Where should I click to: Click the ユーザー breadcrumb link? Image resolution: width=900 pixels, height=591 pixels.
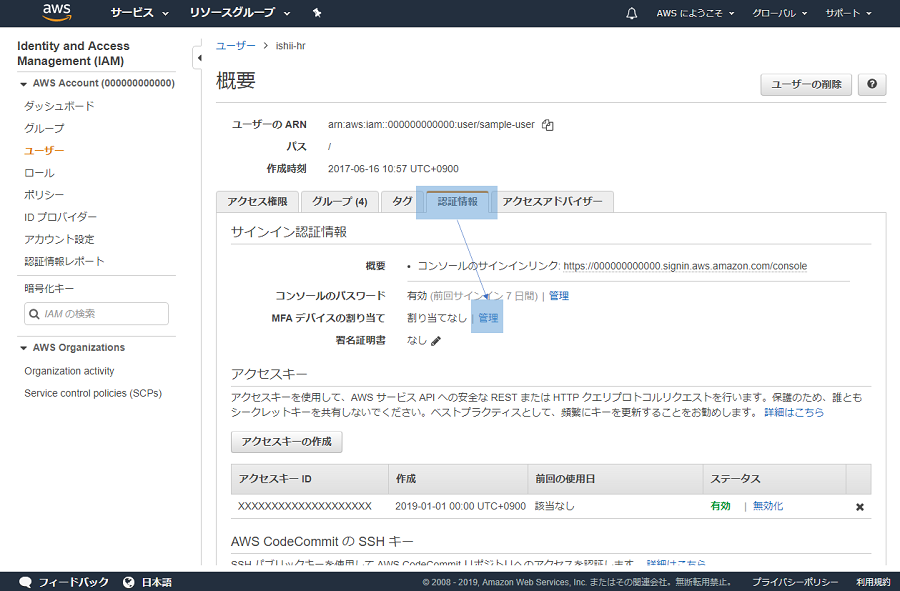click(x=235, y=46)
